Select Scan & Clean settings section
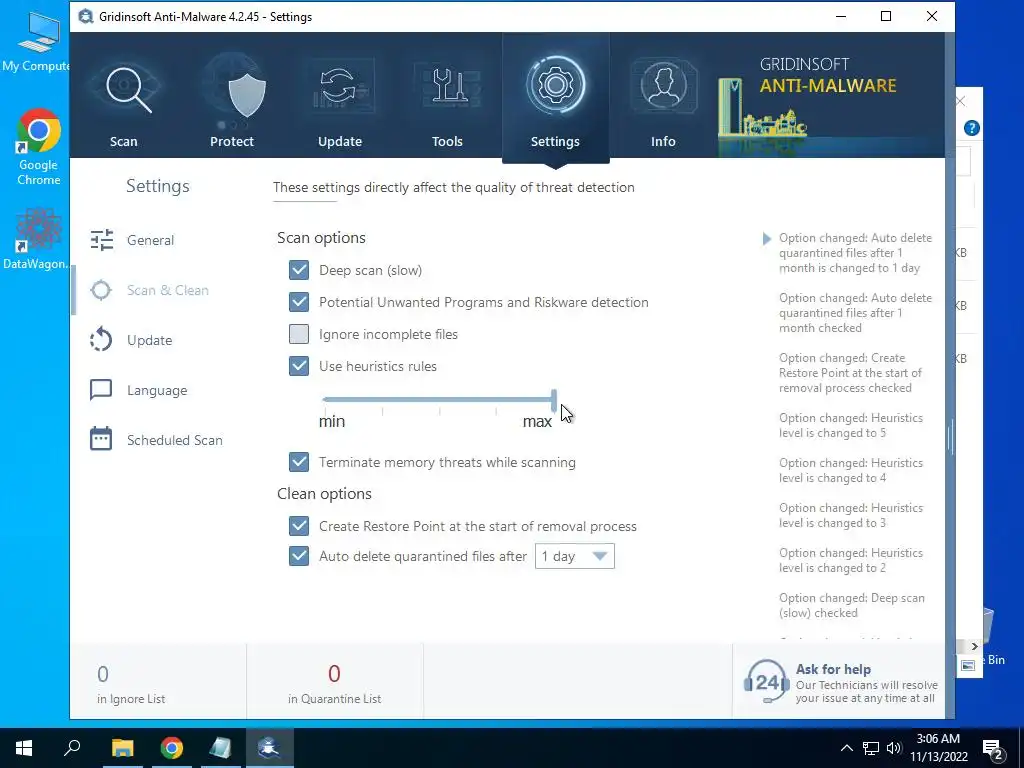Image resolution: width=1024 pixels, height=768 pixels. tap(168, 290)
